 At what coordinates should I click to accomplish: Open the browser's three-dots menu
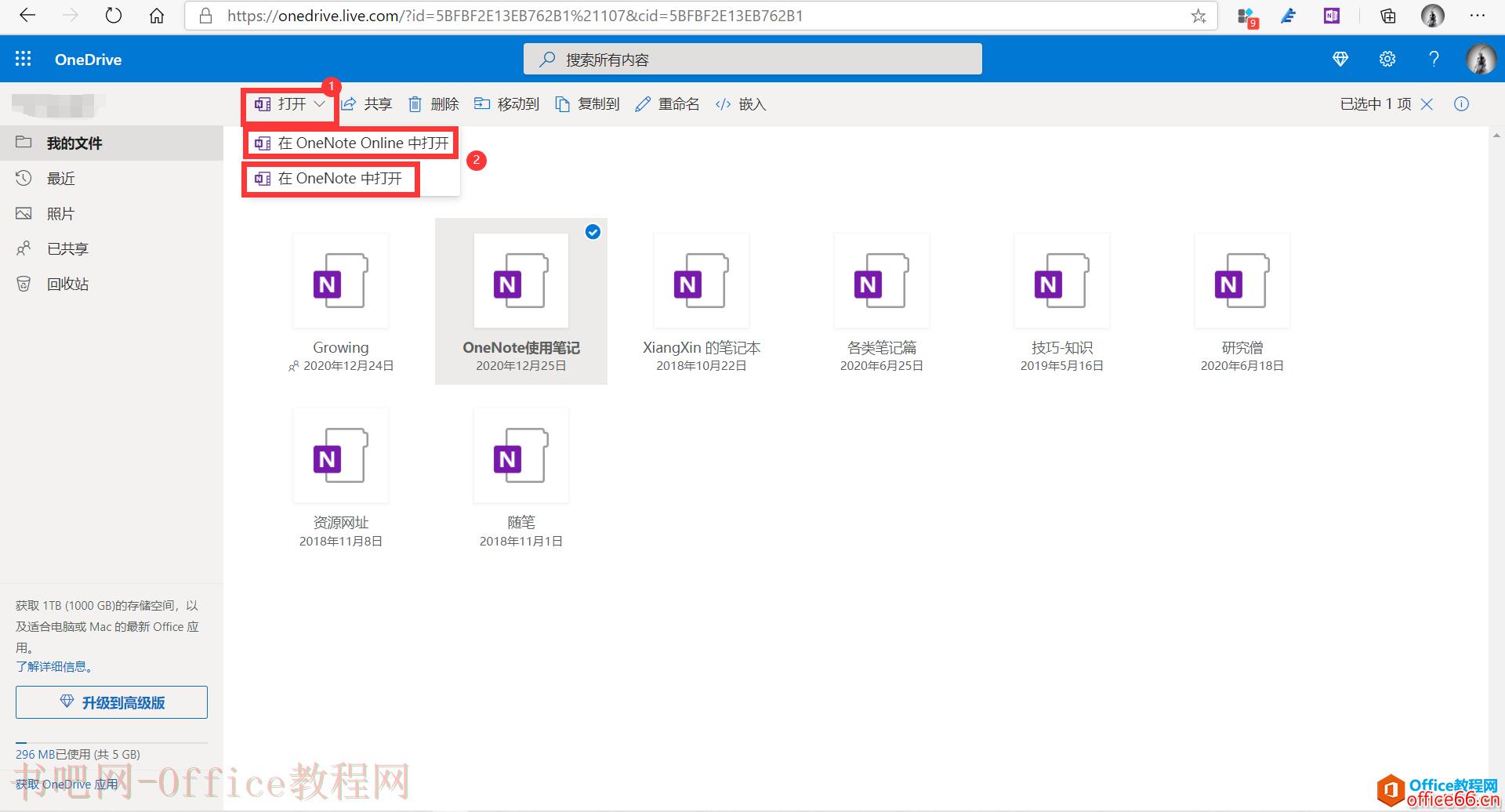point(1478,16)
